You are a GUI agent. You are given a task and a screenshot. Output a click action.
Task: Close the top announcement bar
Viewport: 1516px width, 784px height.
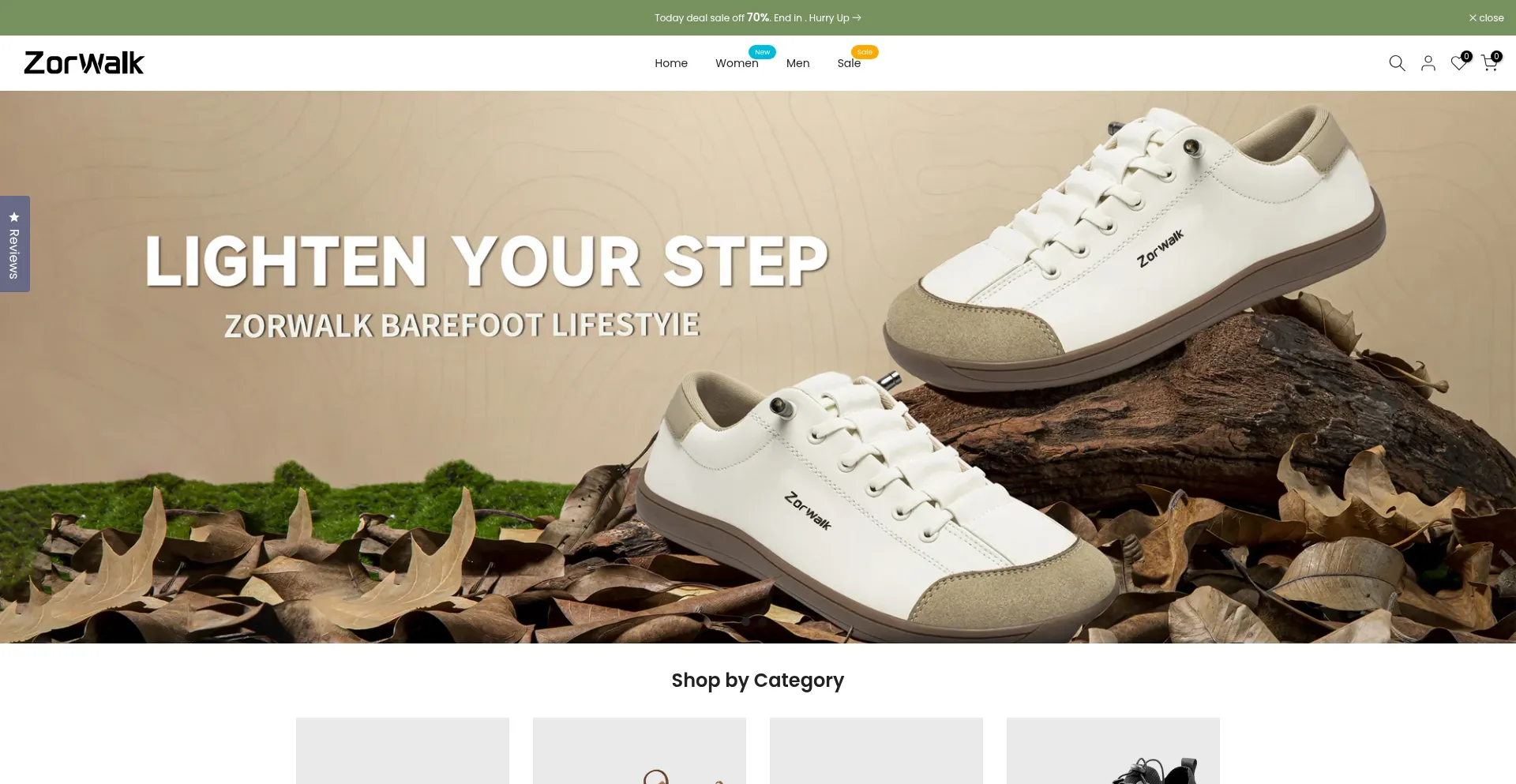[x=1486, y=17]
